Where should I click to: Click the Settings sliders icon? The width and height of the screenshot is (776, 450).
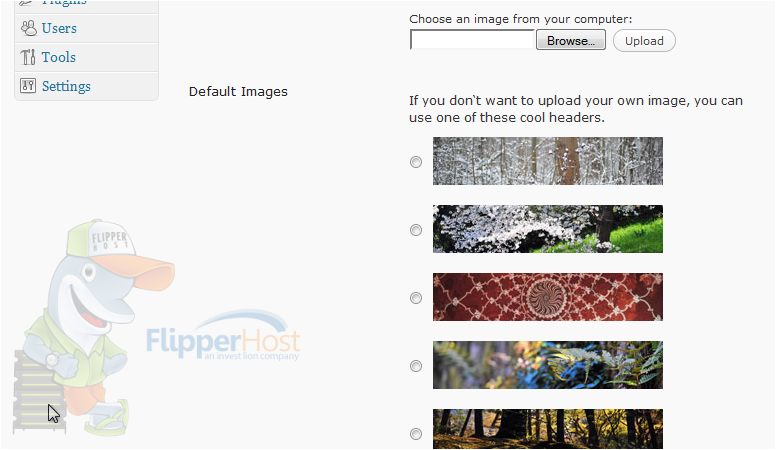pyautogui.click(x=28, y=86)
